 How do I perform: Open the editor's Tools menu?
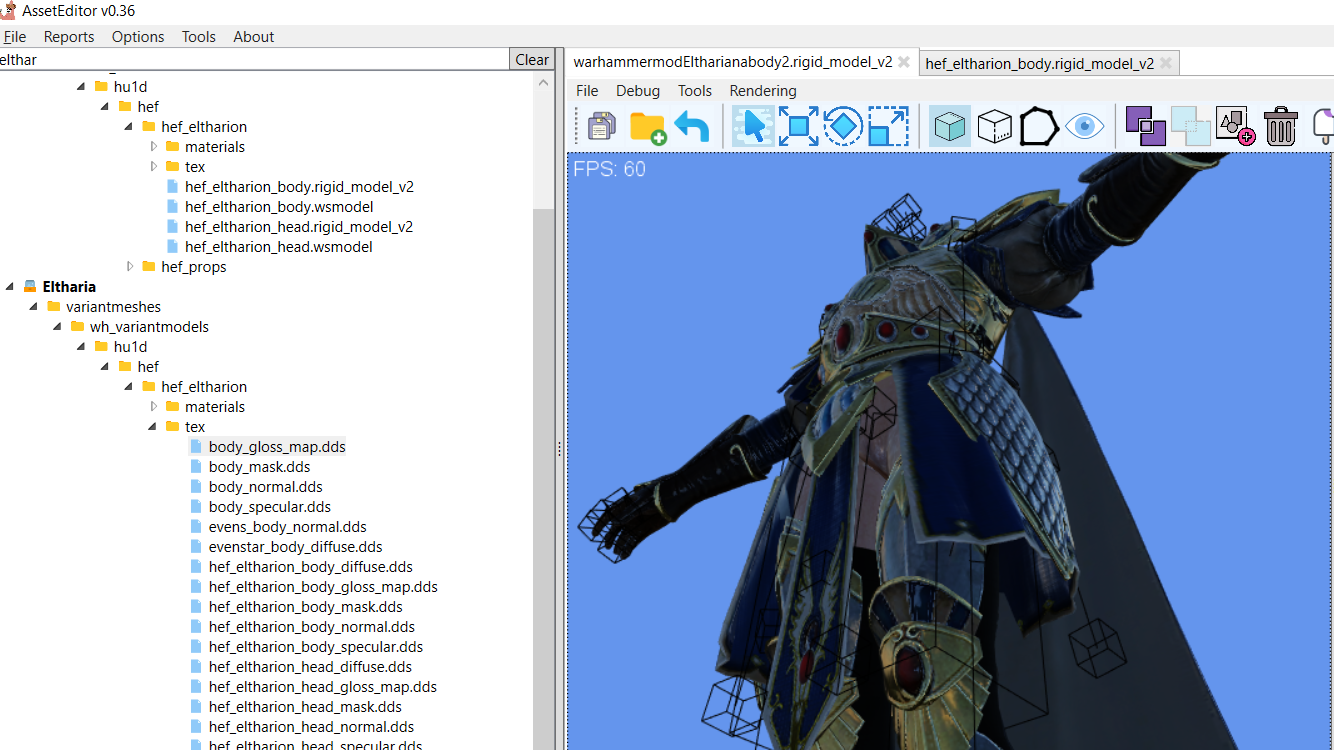tap(695, 90)
